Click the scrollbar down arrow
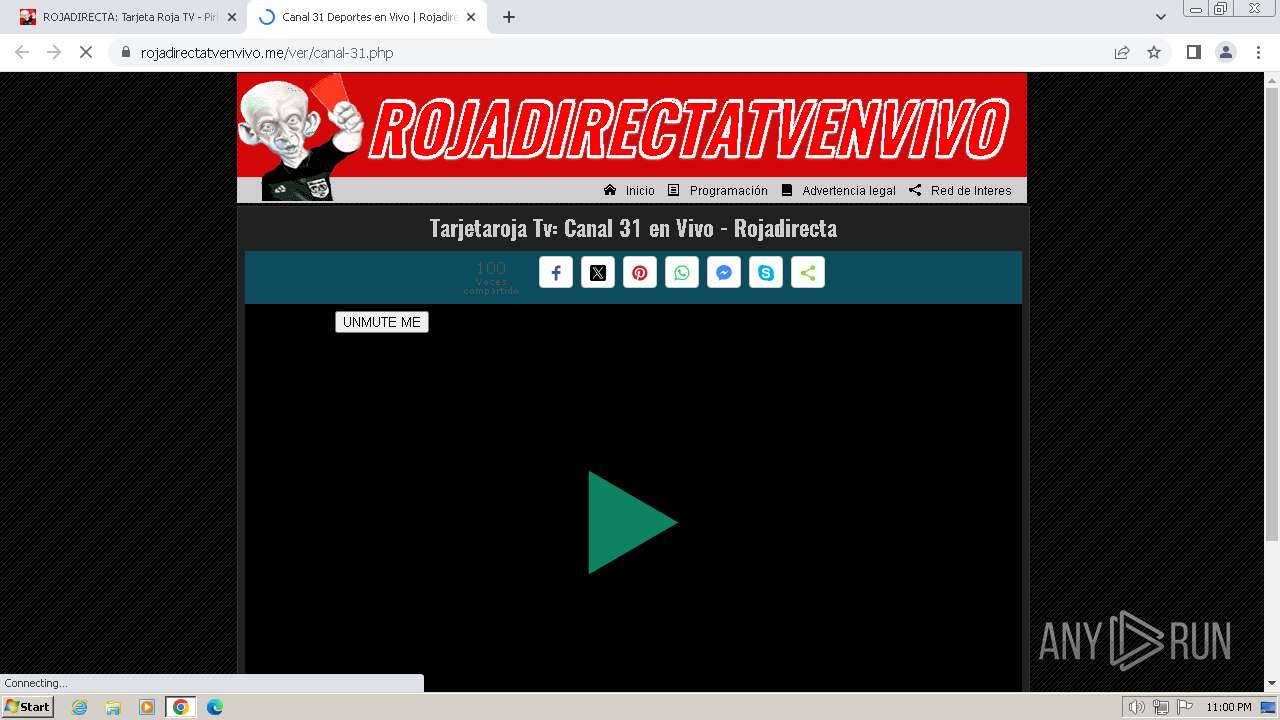Screen dimensions: 1280x720 point(1272,683)
